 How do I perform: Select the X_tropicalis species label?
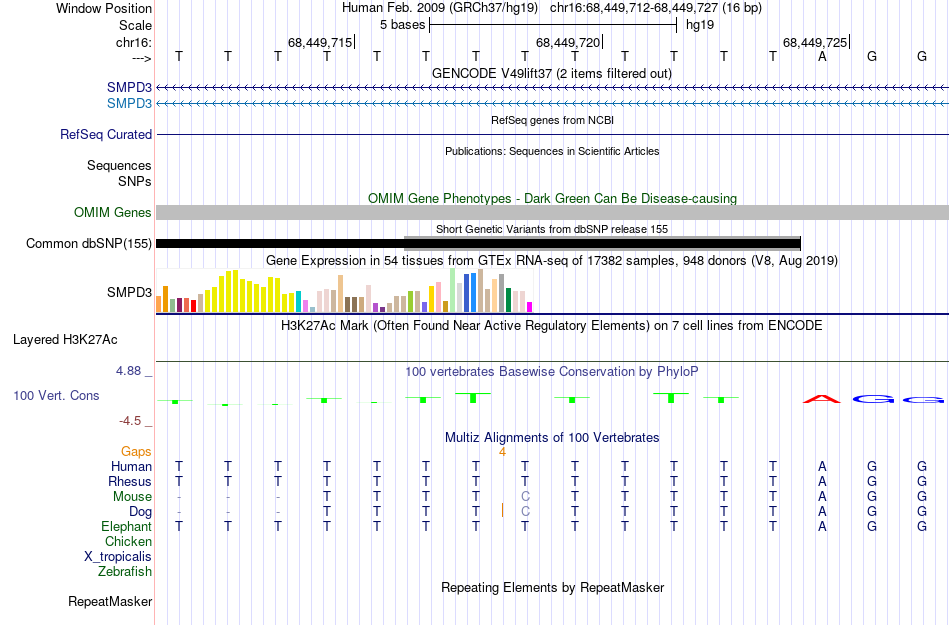click(118, 557)
